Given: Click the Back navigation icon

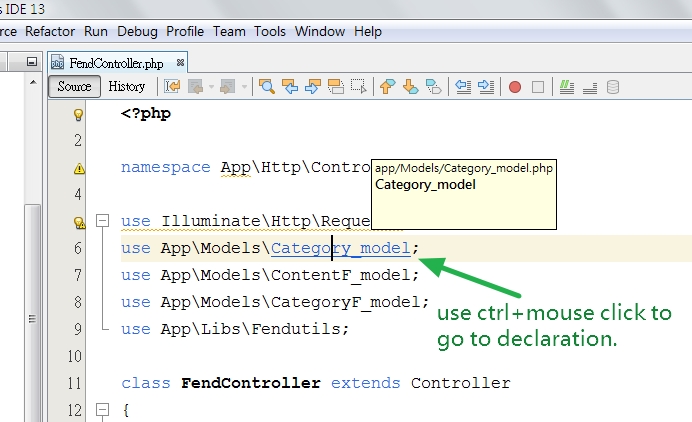Looking at the screenshot, I should [x=195, y=87].
